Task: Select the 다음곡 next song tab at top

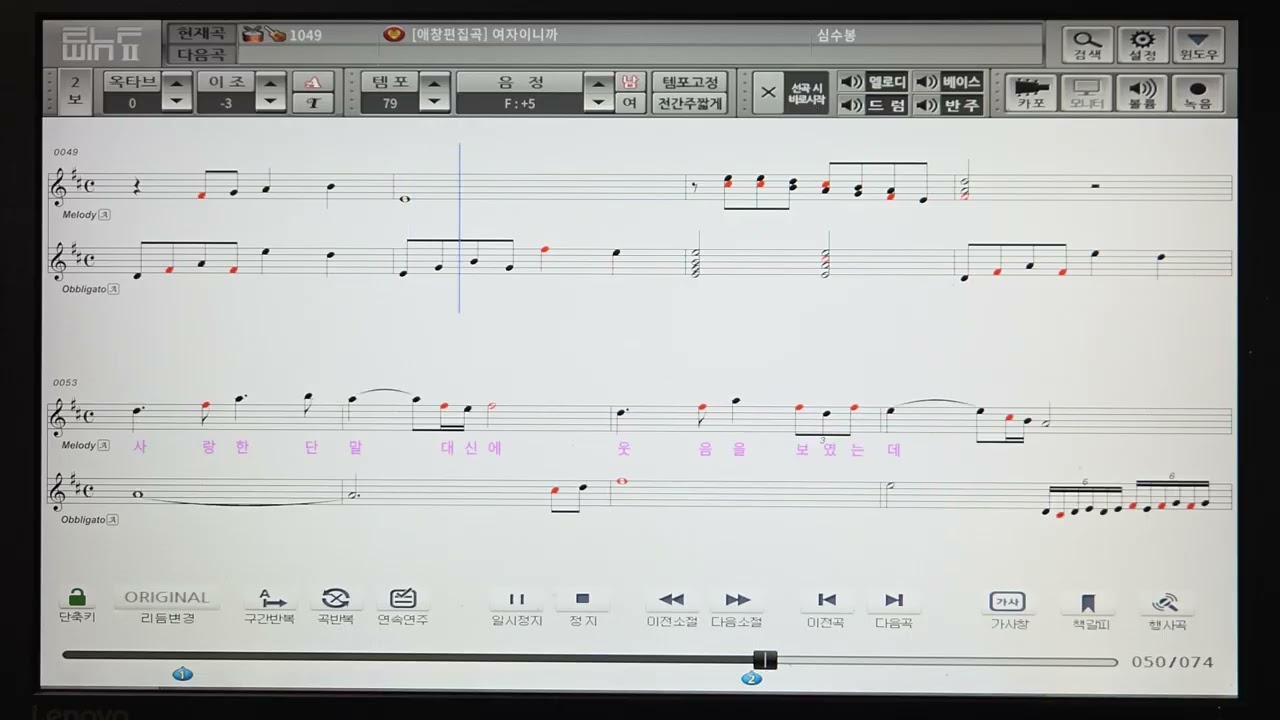Action: click(201, 55)
